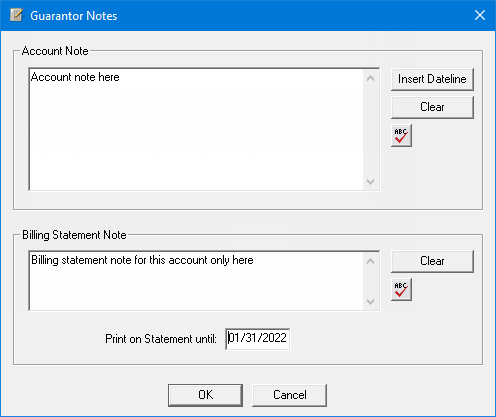
Task: Click the 'Guarantor Notes' title bar text
Action: point(74,16)
